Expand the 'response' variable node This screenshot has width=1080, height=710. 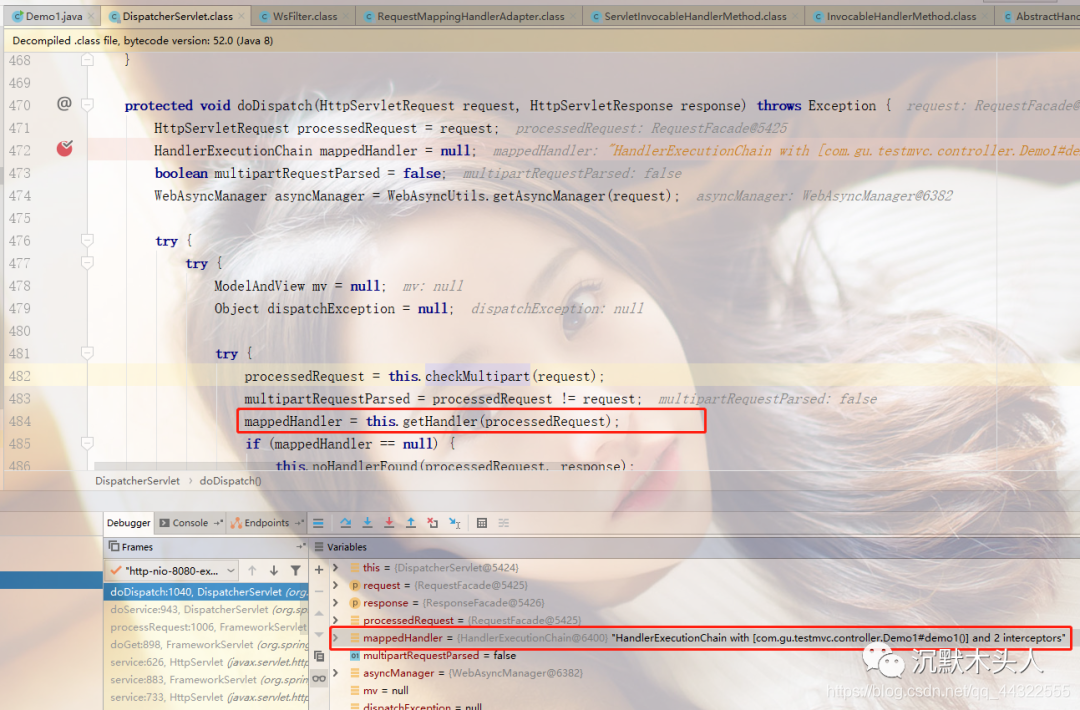(335, 603)
